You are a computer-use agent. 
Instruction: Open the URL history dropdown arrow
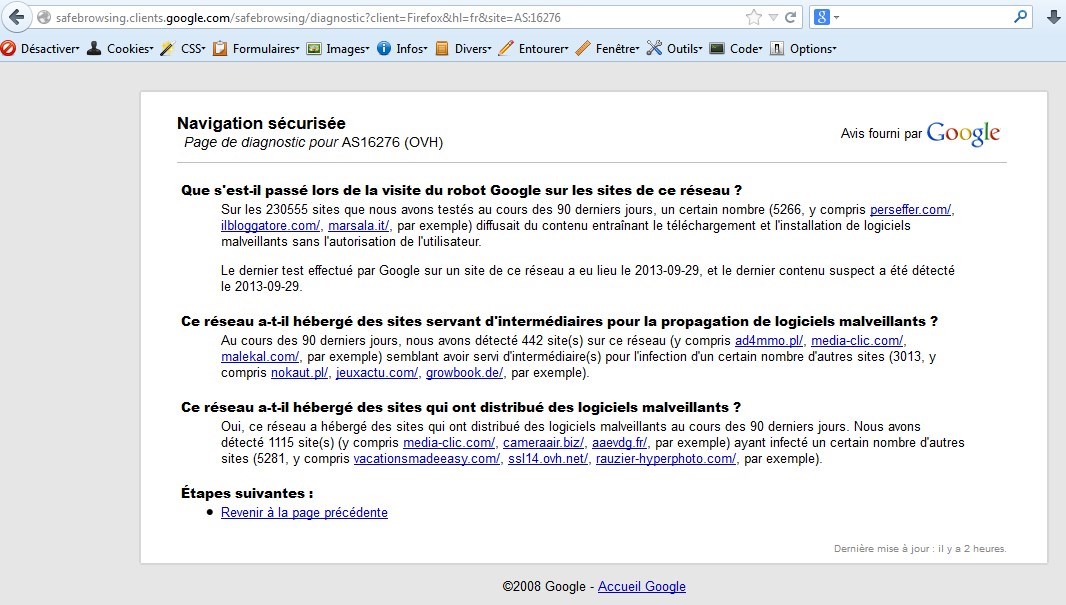pyautogui.click(x=773, y=18)
